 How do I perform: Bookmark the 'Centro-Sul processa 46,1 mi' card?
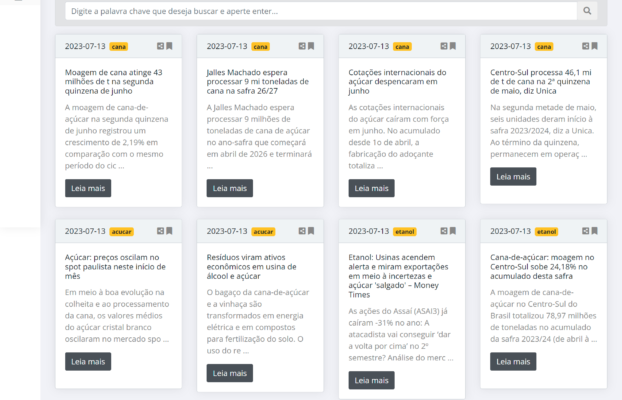[595, 46]
